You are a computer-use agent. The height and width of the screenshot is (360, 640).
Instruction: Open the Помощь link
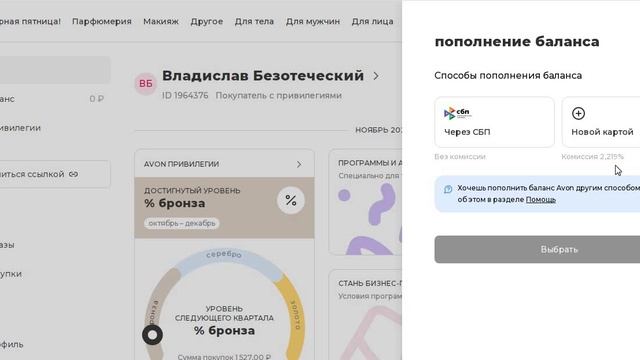tap(540, 200)
